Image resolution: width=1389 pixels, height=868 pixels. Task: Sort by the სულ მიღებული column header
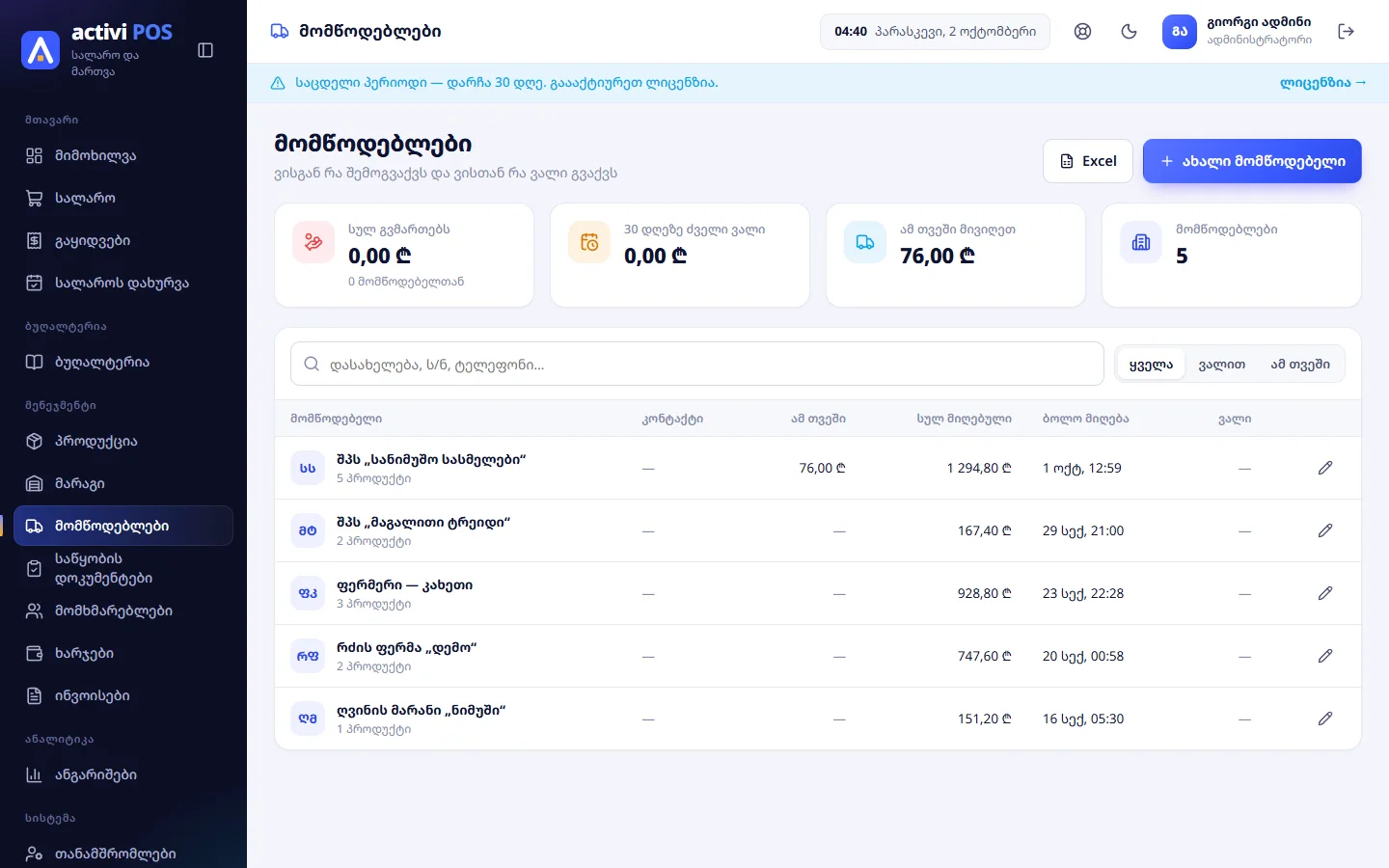[964, 419]
